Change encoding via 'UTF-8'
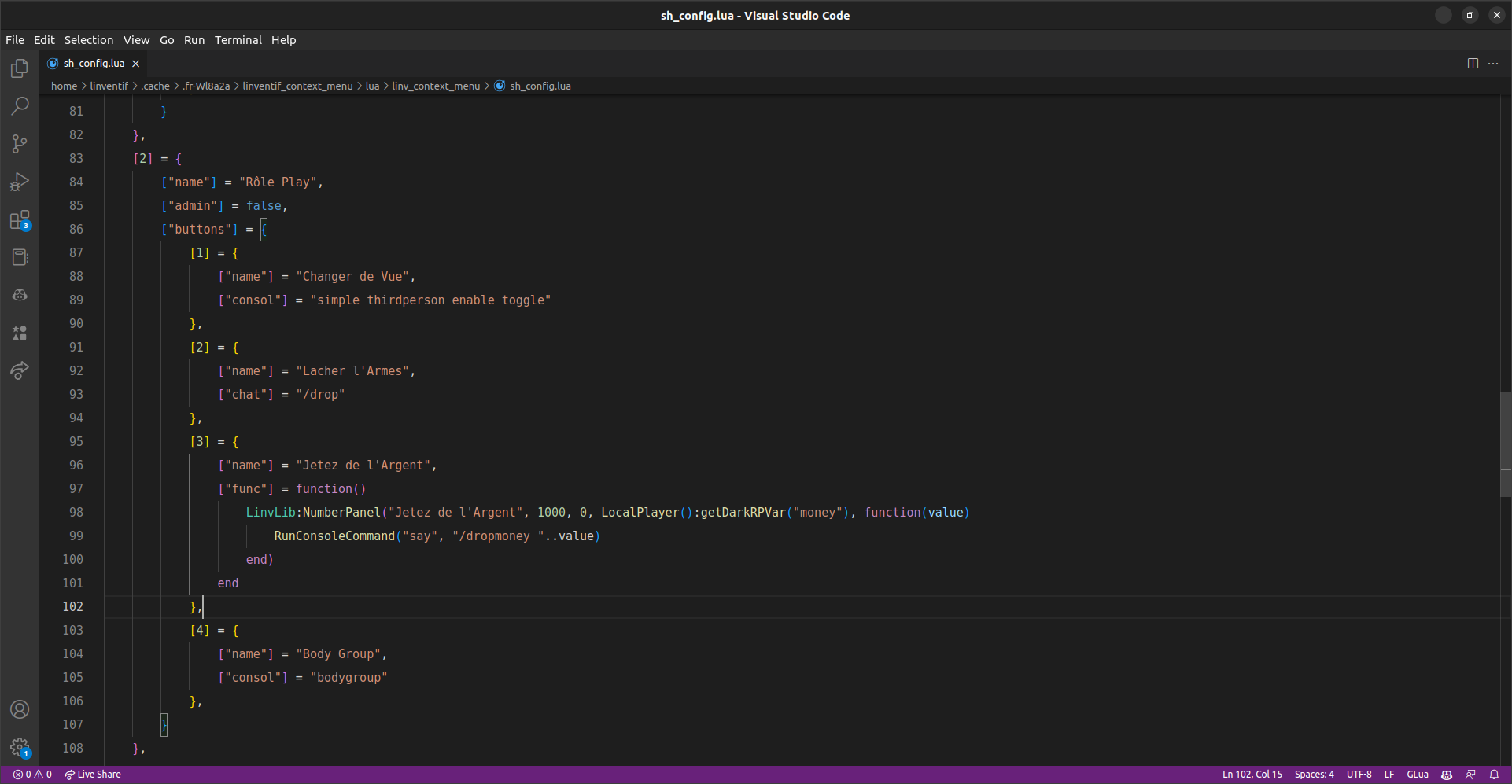The width and height of the screenshot is (1512, 784). [x=1359, y=775]
